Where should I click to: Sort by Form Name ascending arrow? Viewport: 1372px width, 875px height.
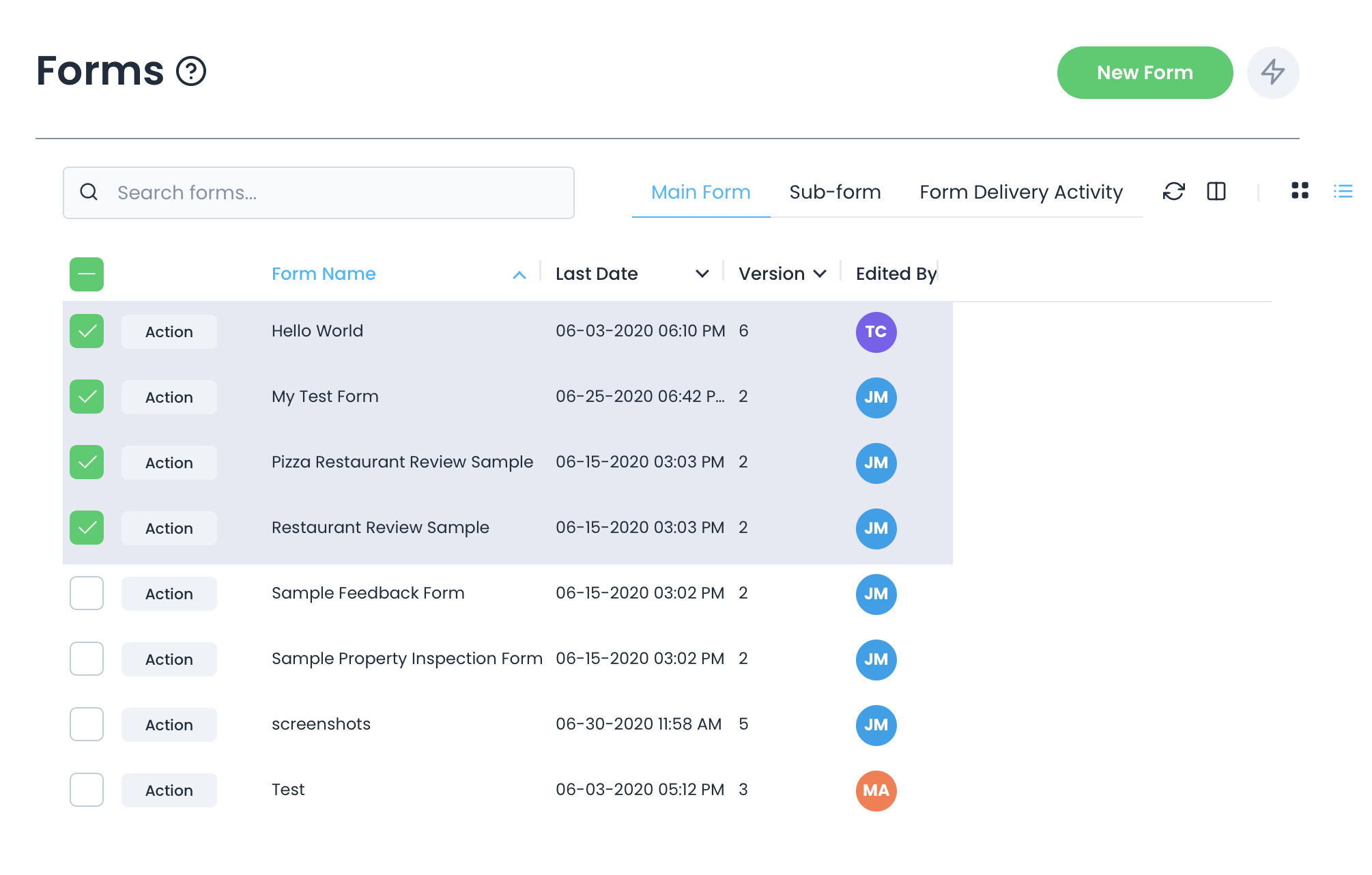coord(519,275)
